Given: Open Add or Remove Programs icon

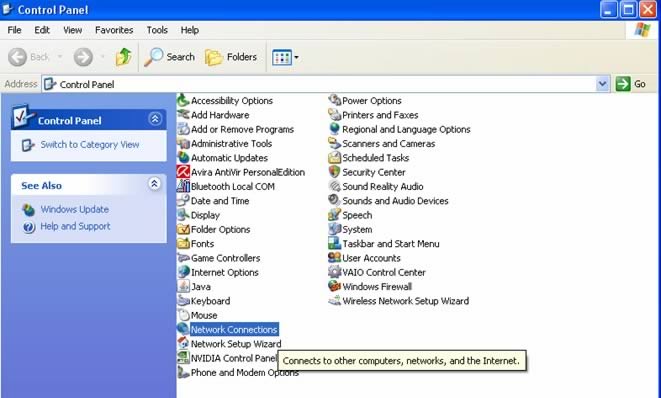Looking at the screenshot, I should 183,129.
